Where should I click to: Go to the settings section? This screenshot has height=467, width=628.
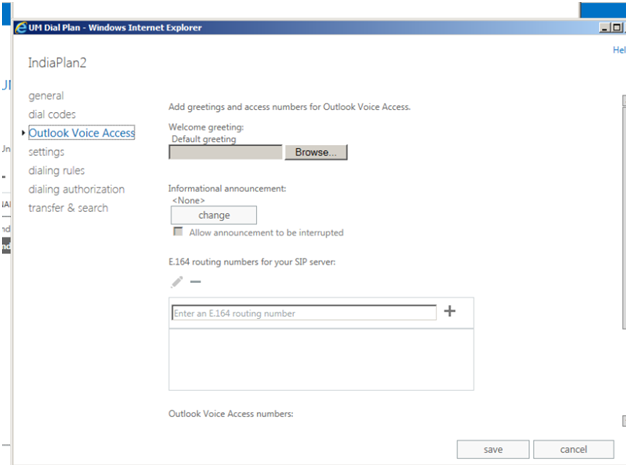pos(47,152)
